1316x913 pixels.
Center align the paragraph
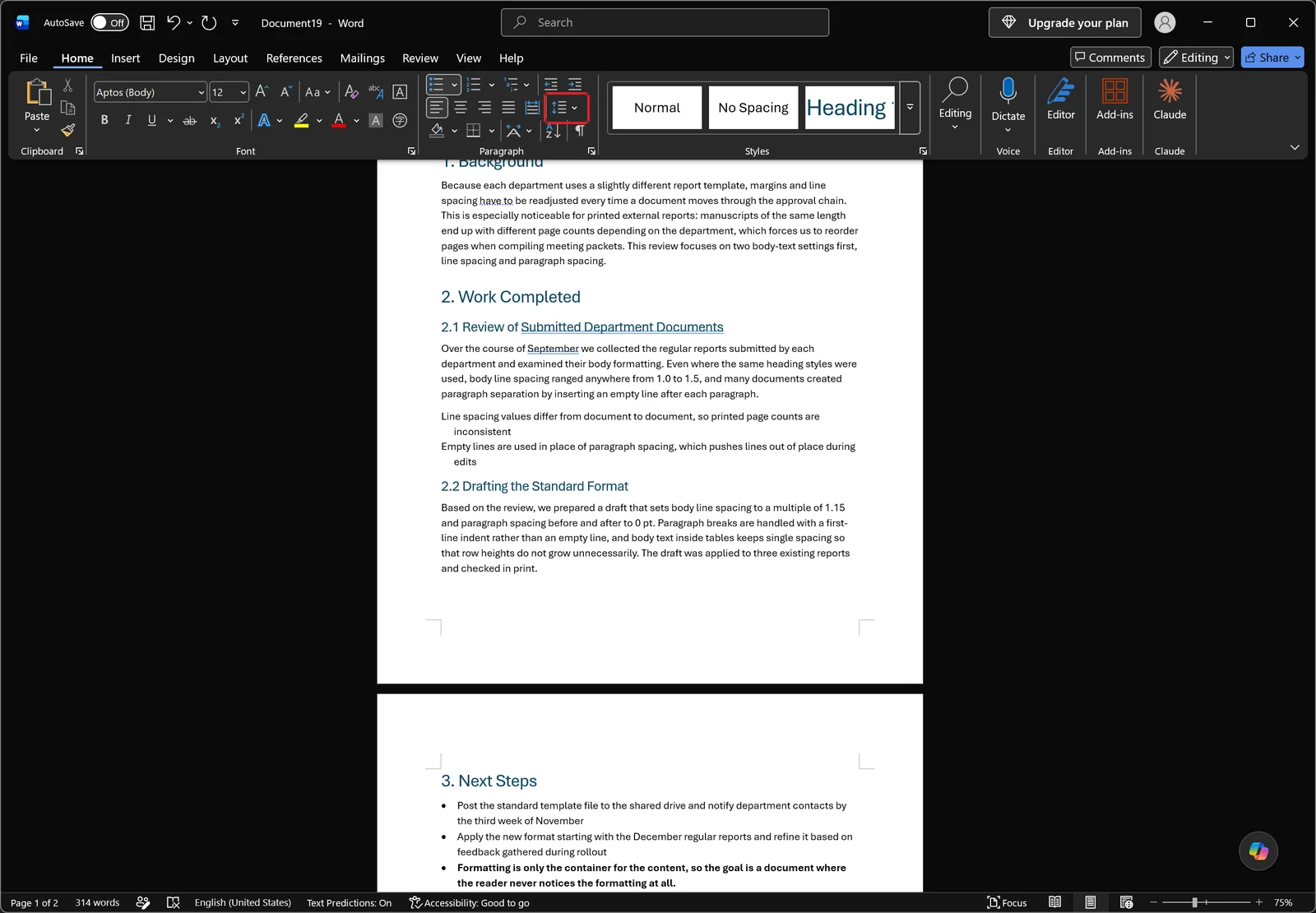tap(461, 108)
